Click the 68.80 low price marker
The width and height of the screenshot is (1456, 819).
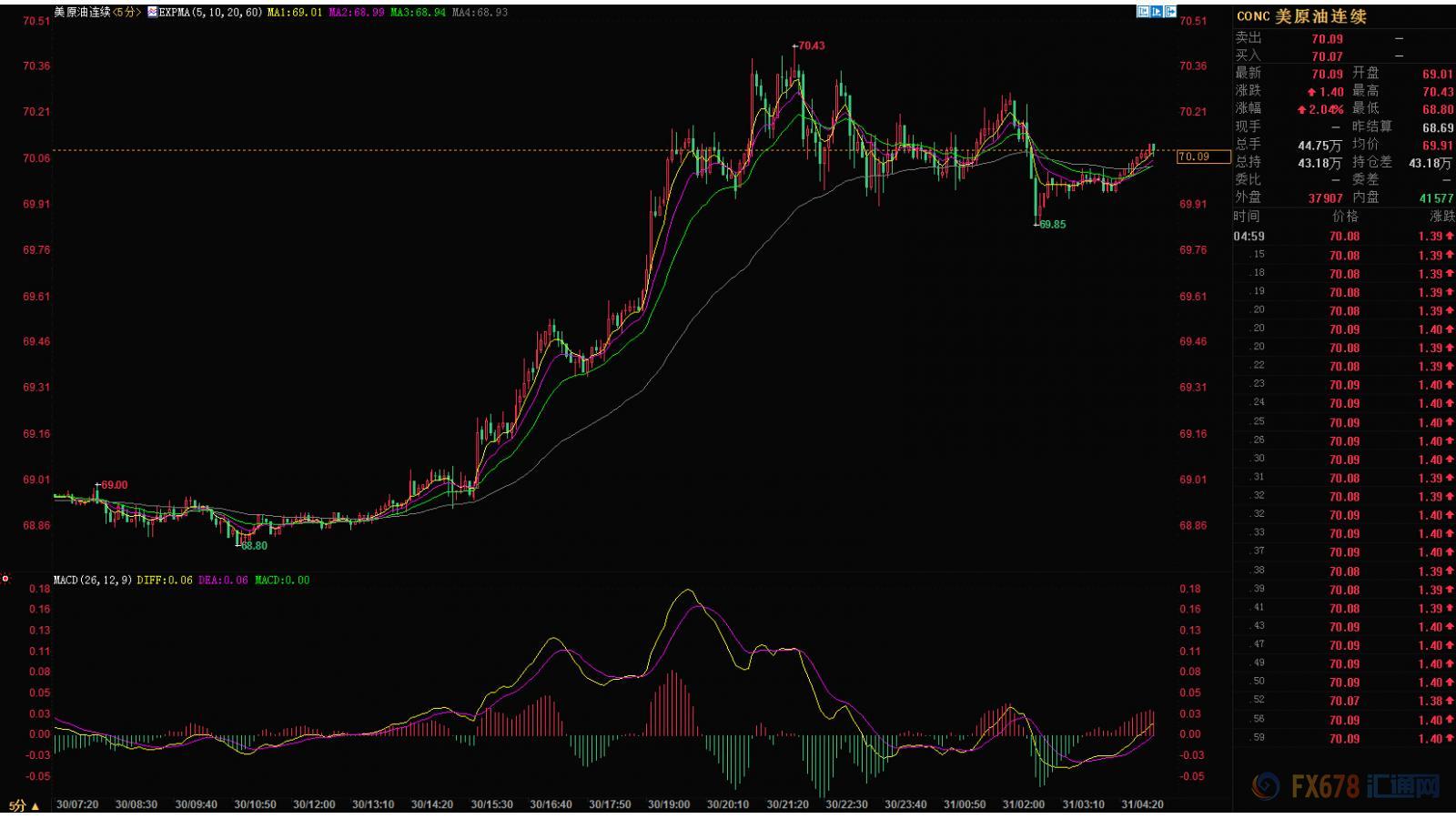(x=253, y=546)
